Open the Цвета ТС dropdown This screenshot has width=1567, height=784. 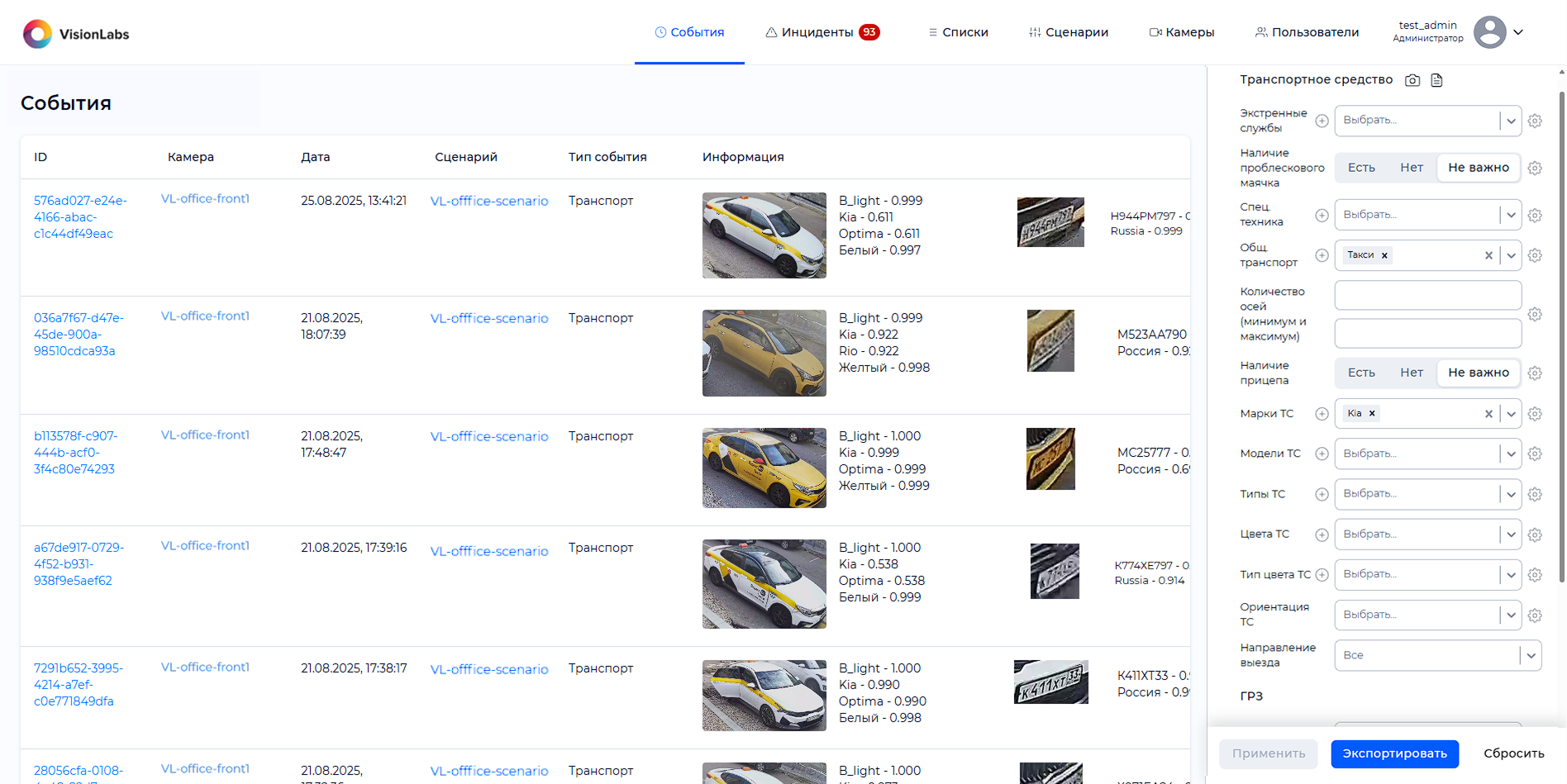tap(1427, 535)
